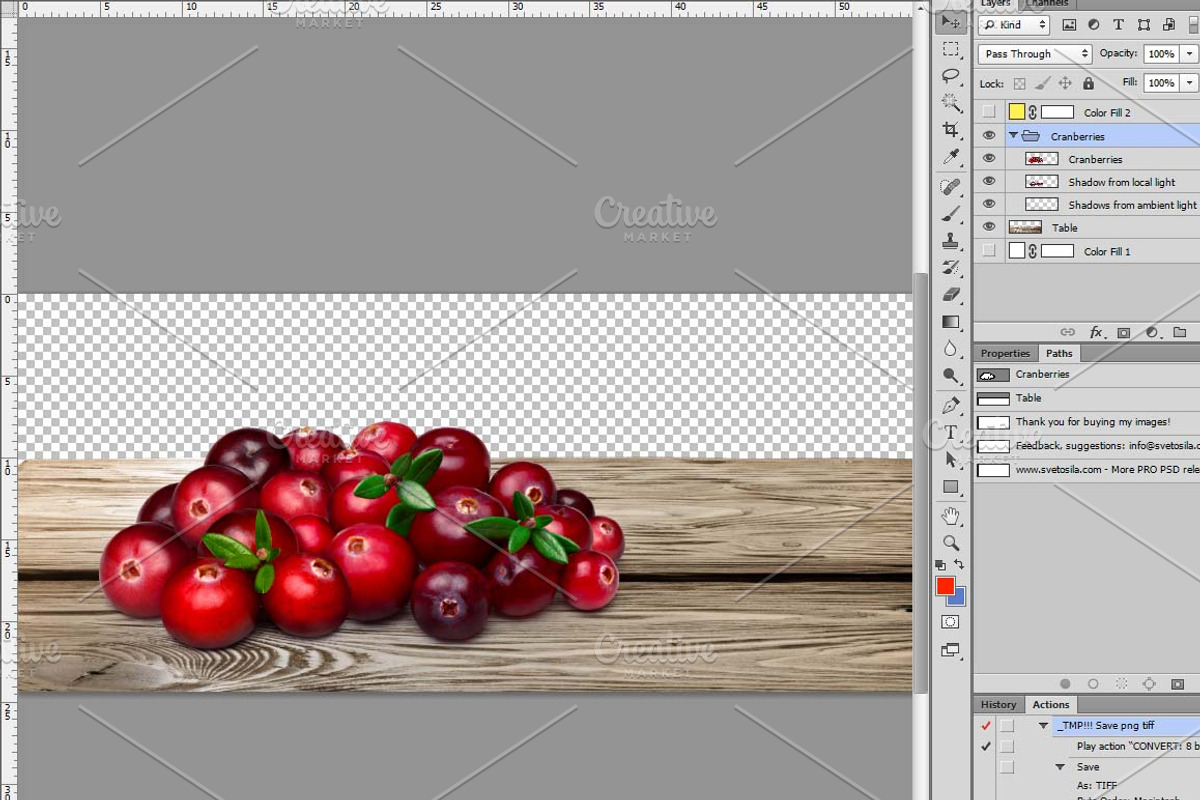Change screen mode
The image size is (1200, 800).
click(x=951, y=650)
